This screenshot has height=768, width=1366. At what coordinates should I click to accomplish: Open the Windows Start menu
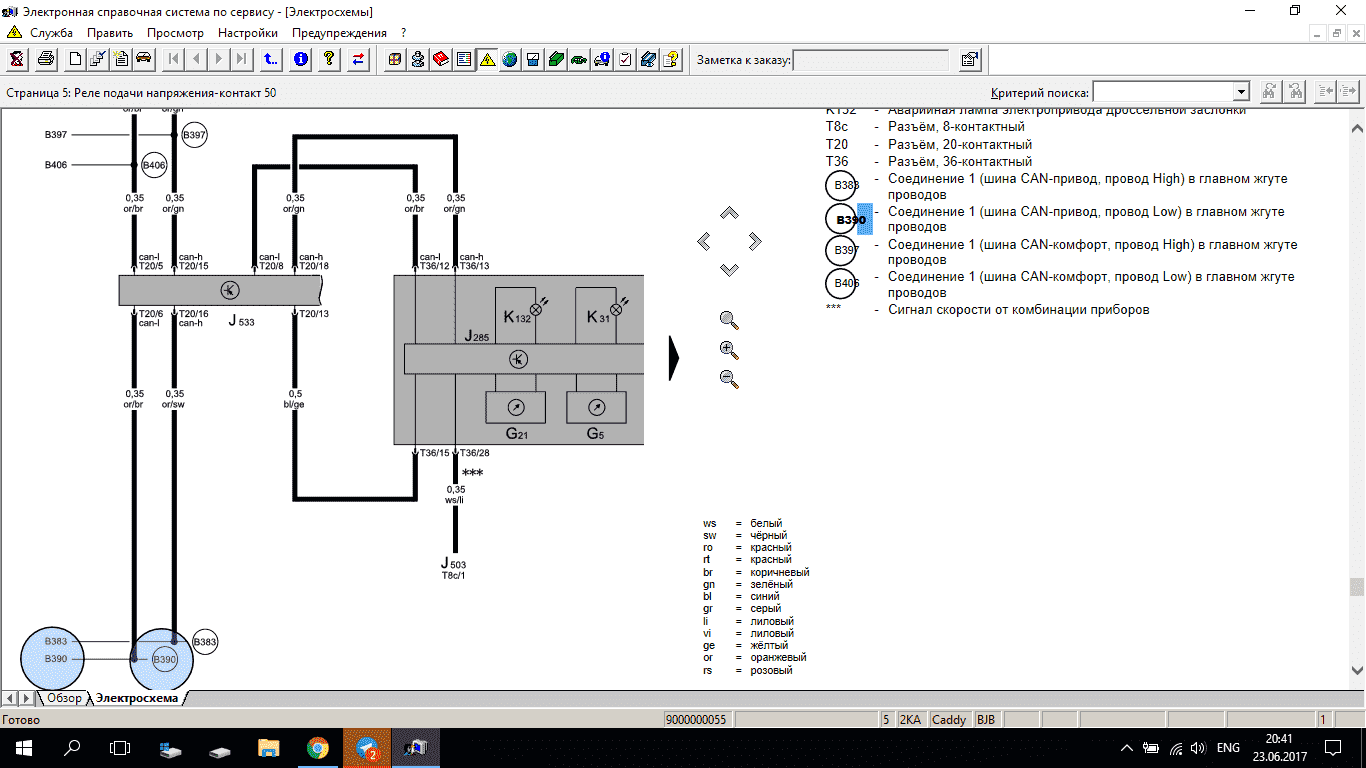point(24,747)
